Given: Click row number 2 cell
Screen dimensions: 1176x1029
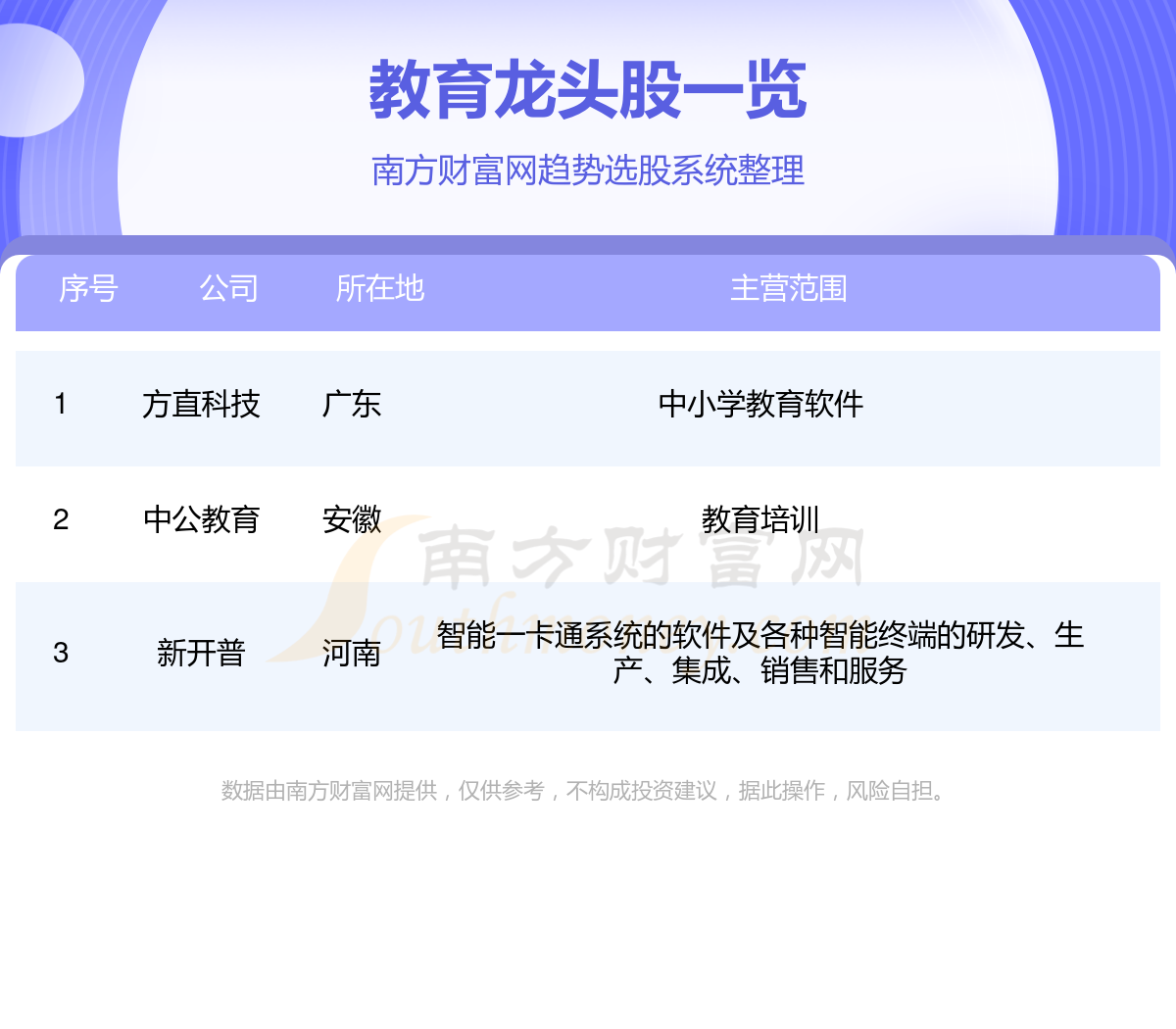Looking at the screenshot, I should coord(61,519).
